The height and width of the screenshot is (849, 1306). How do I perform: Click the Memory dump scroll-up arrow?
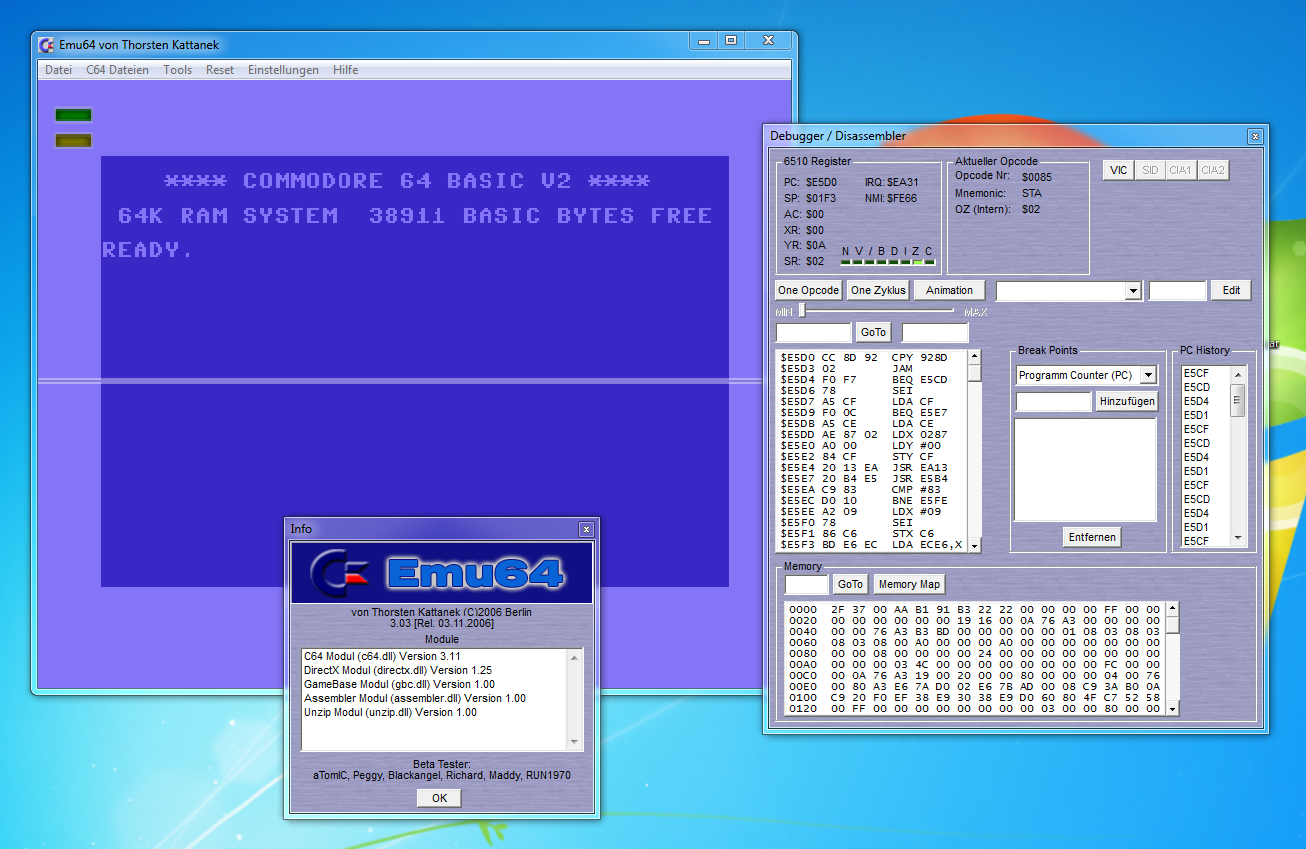1172,608
